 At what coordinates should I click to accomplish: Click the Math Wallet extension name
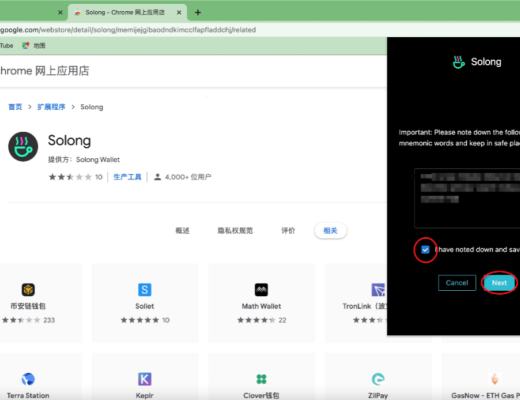tap(261, 306)
